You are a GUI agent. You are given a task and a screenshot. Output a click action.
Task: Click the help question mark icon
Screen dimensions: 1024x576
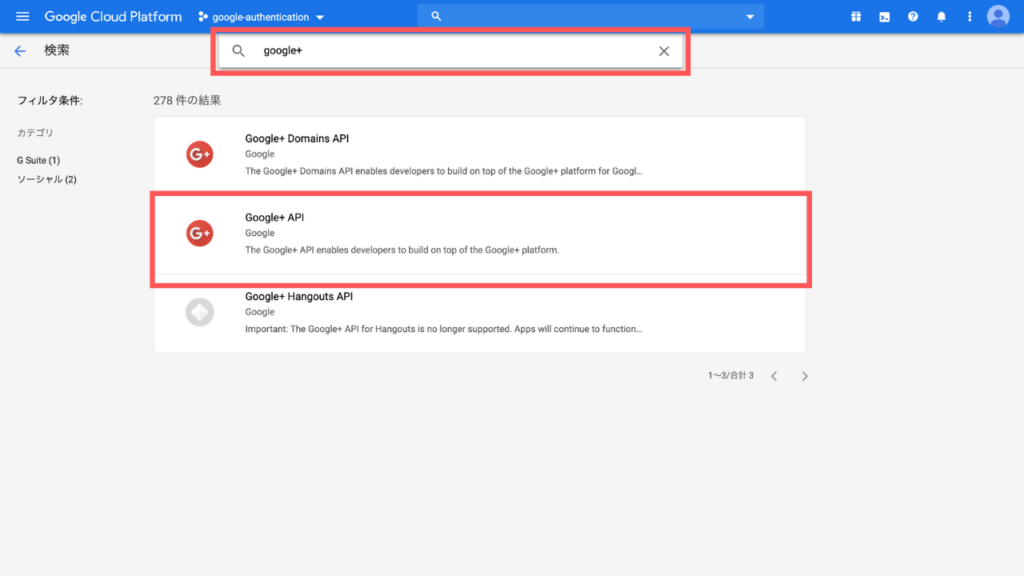click(912, 16)
